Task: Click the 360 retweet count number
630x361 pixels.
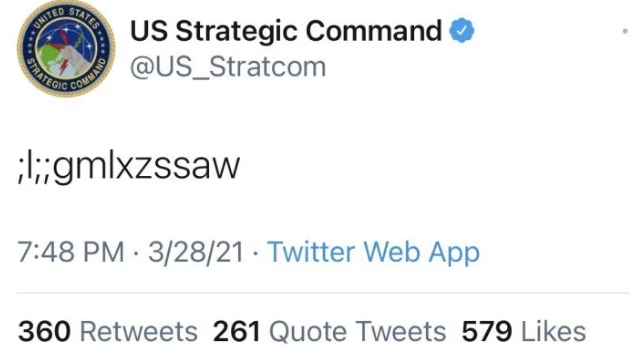Action: [x=44, y=332]
